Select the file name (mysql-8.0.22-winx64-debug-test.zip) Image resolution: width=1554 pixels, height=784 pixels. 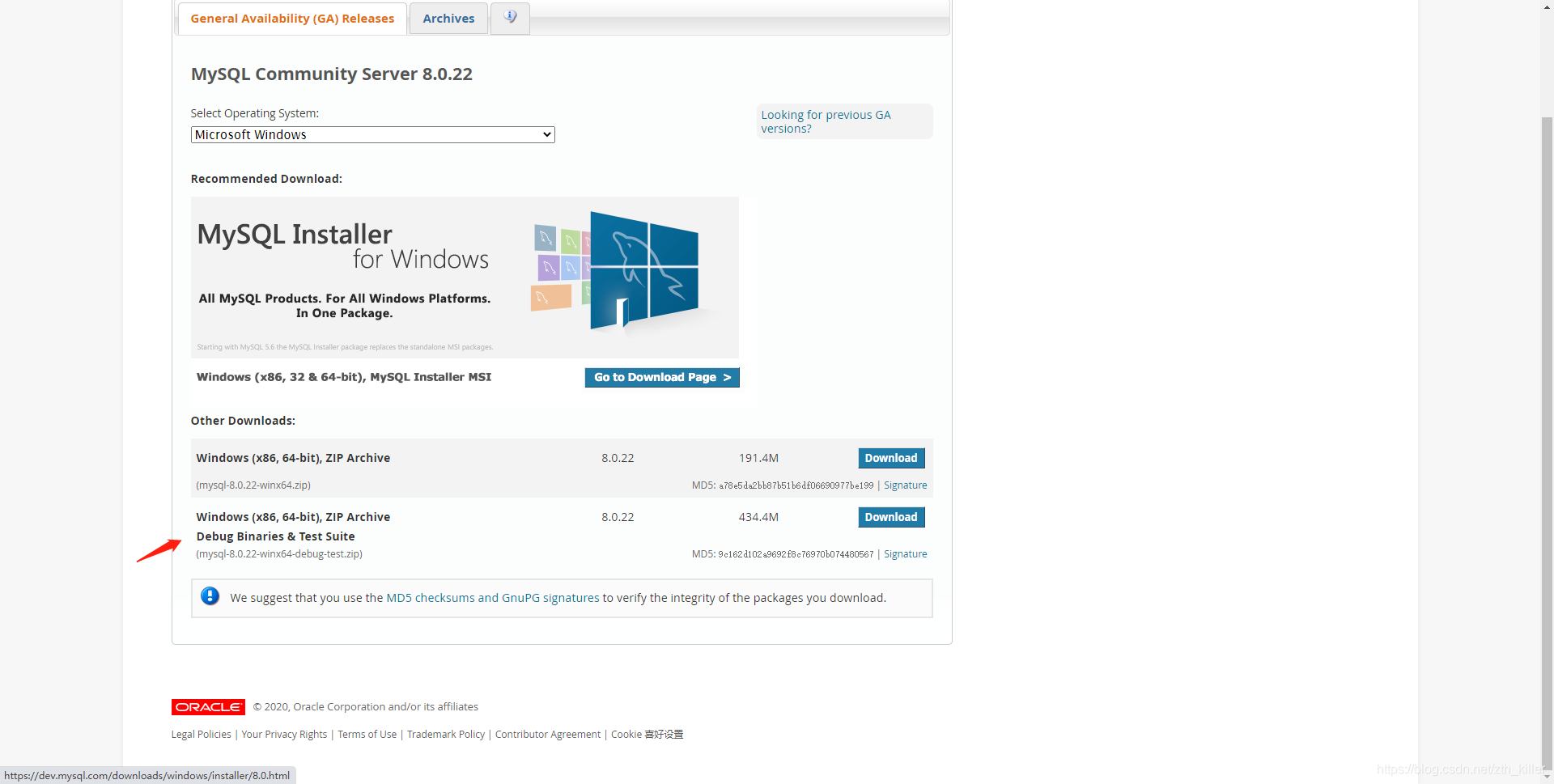click(x=279, y=554)
